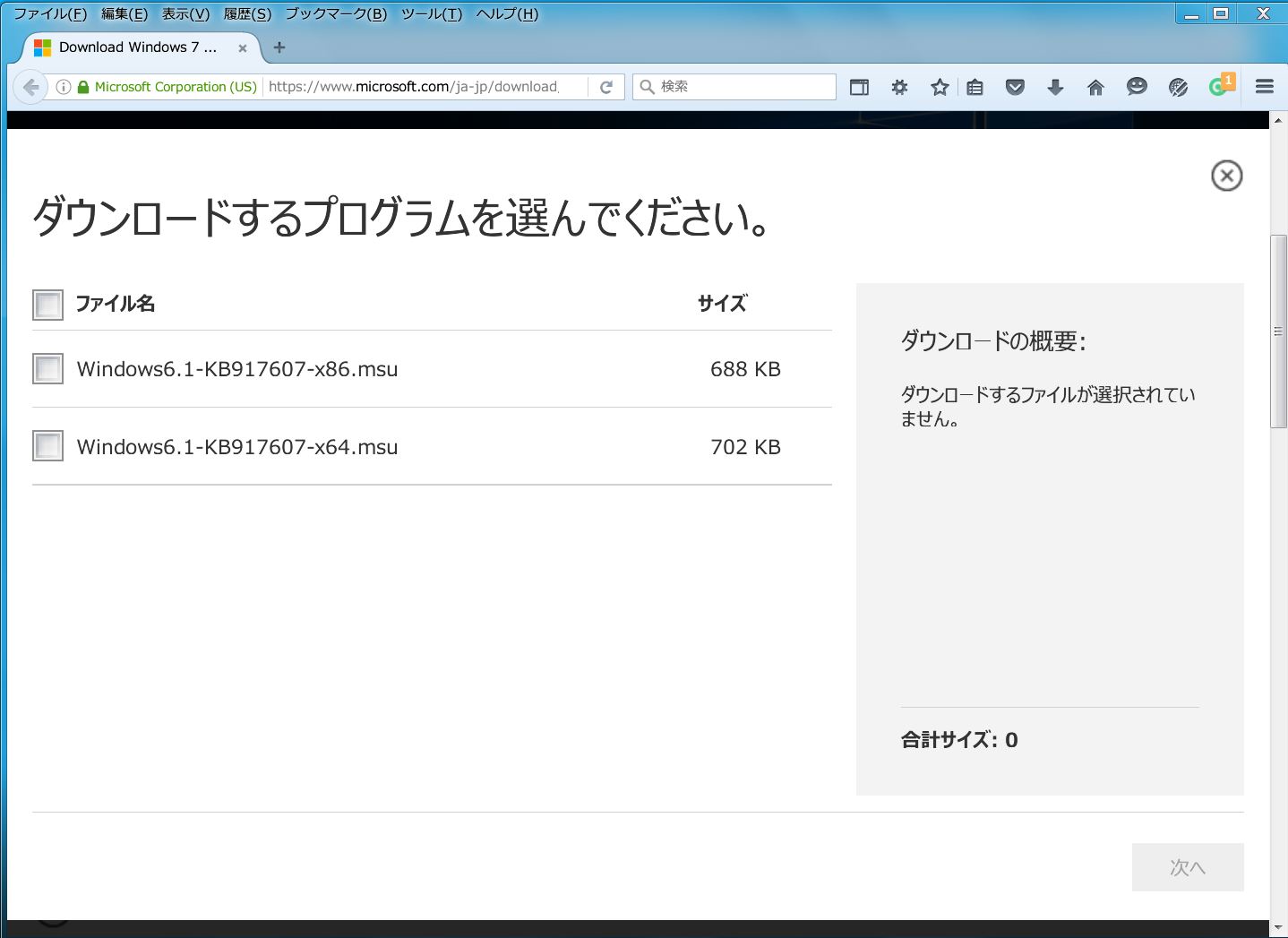Open site information icon in address bar
Image resolution: width=1288 pixels, height=938 pixels.
(64, 87)
